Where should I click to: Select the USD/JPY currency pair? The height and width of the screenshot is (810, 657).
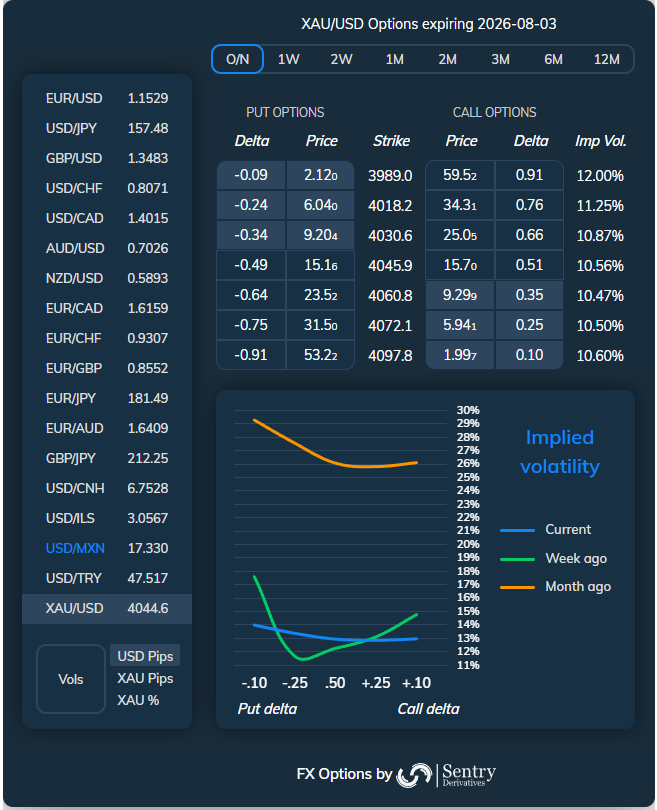click(x=107, y=128)
